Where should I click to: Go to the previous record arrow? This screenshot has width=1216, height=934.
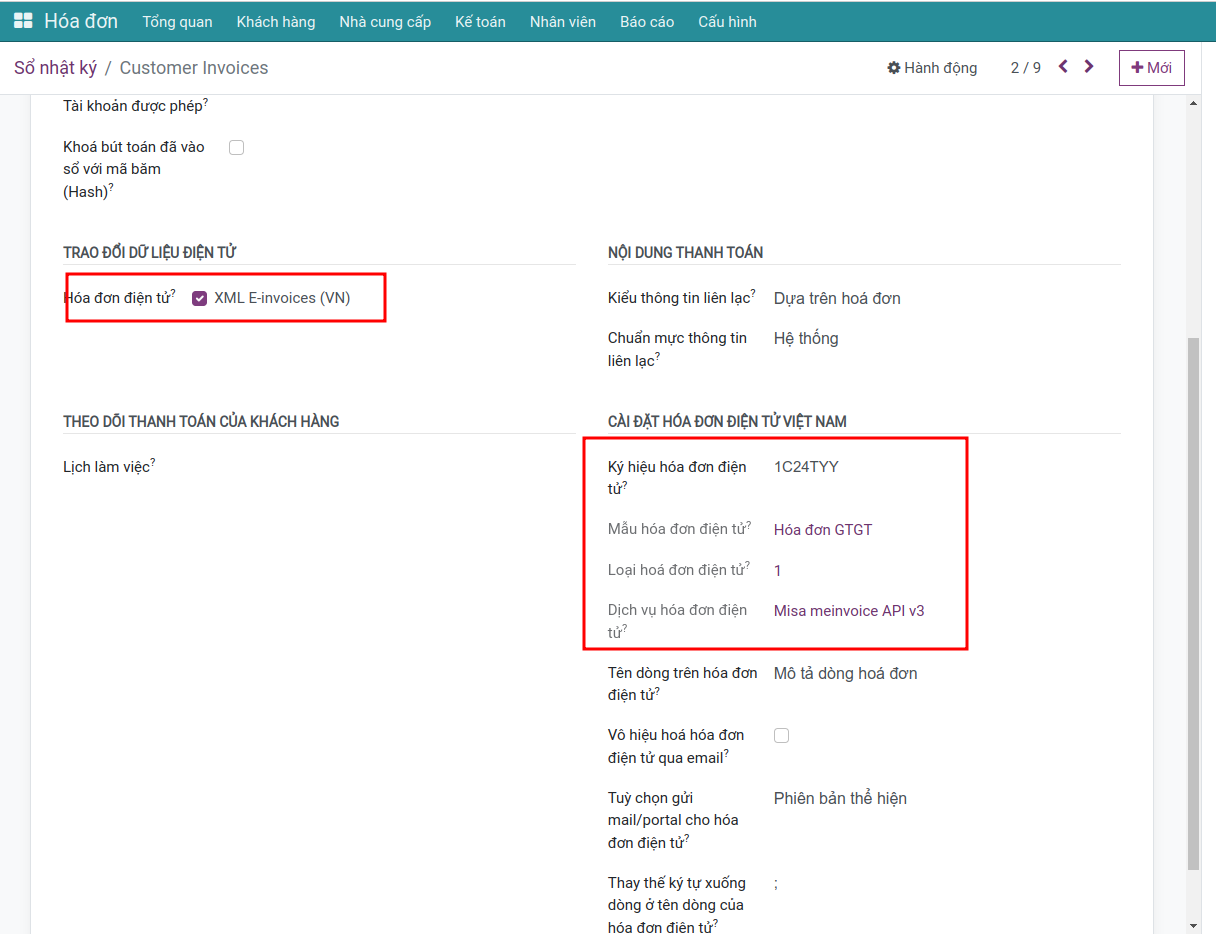tap(1063, 67)
